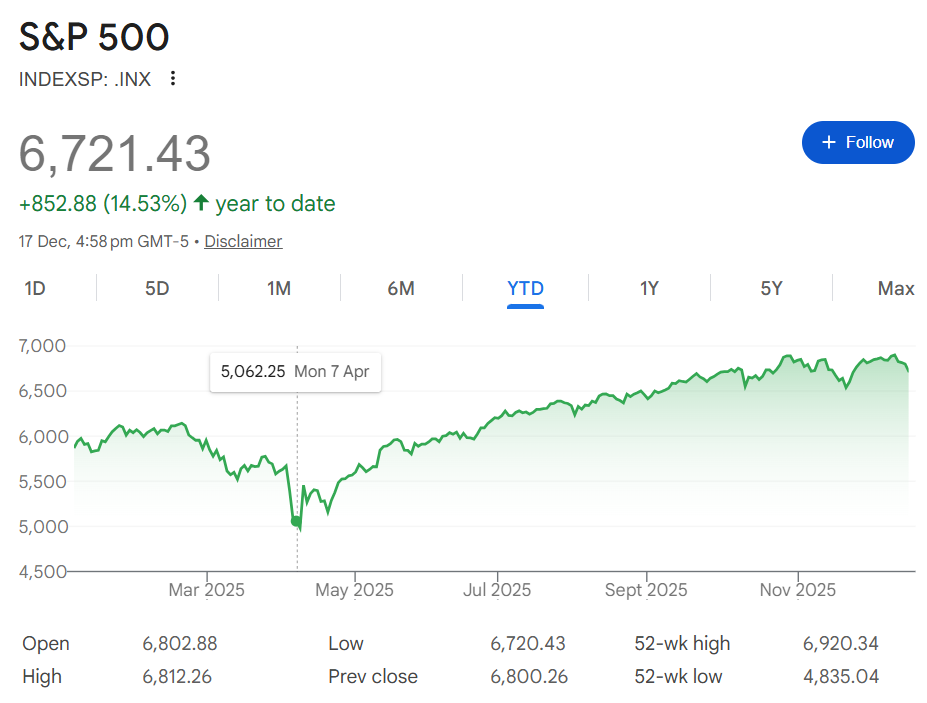The width and height of the screenshot is (927, 703).
Task: Click the 6,721.43 index price
Action: click(x=115, y=154)
